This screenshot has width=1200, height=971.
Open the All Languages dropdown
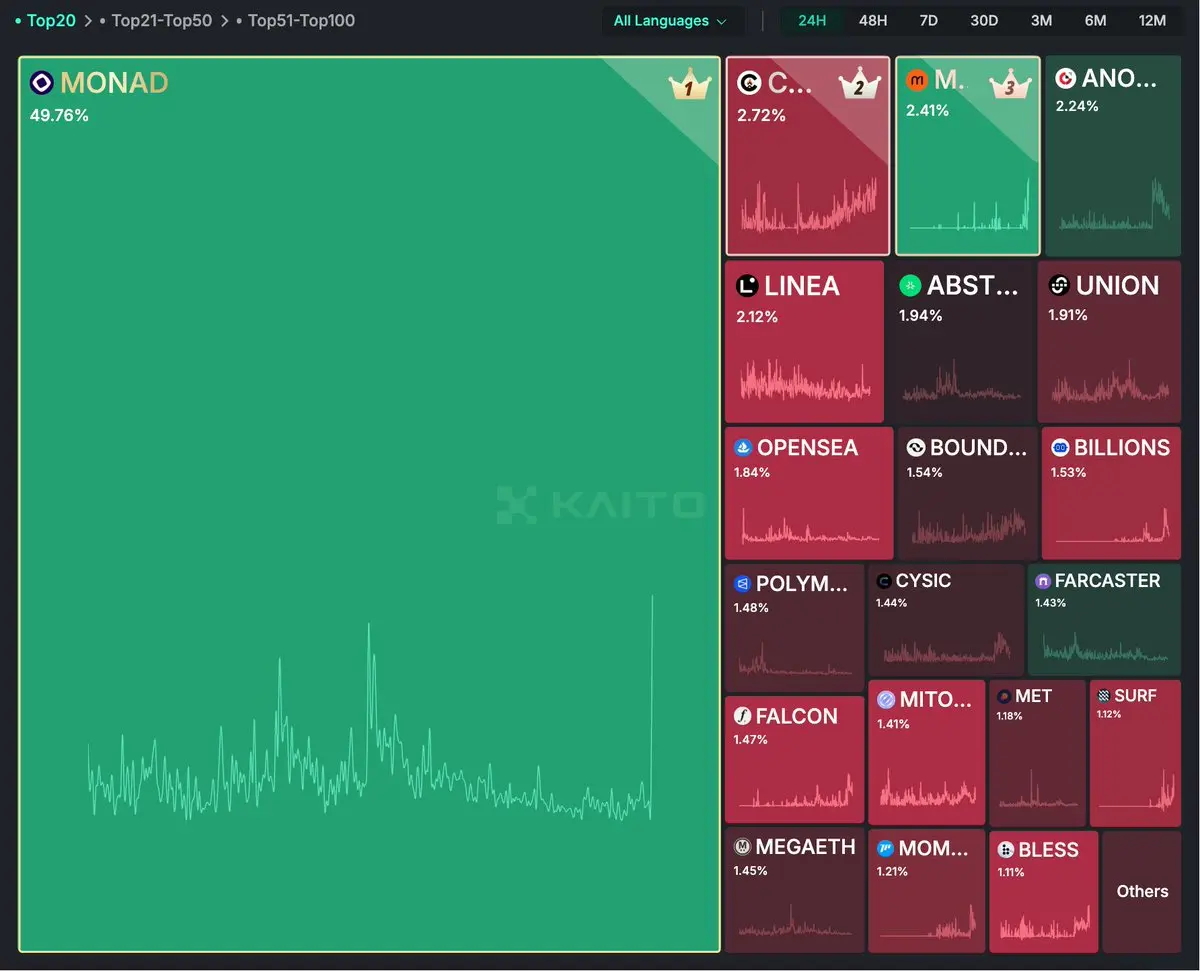[x=672, y=21]
